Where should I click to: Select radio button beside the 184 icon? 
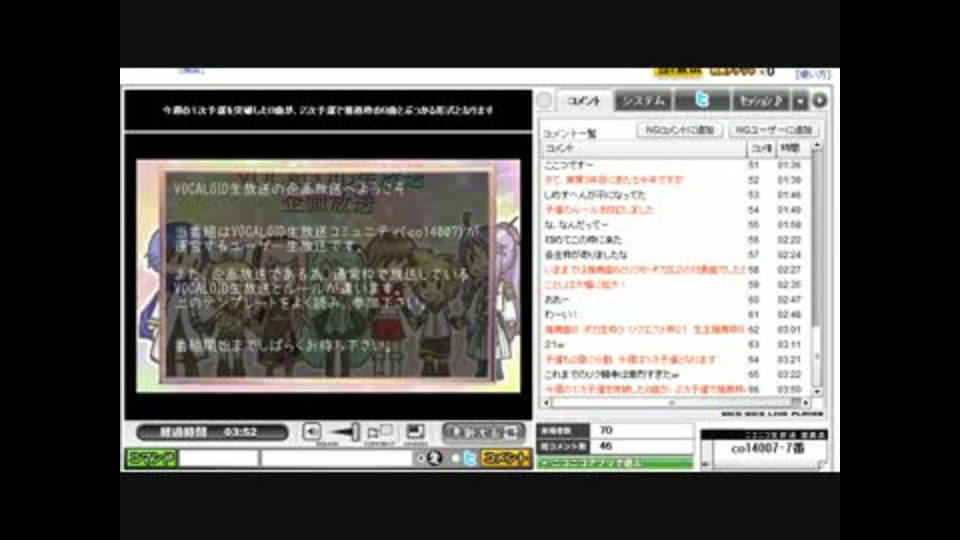tap(421, 458)
